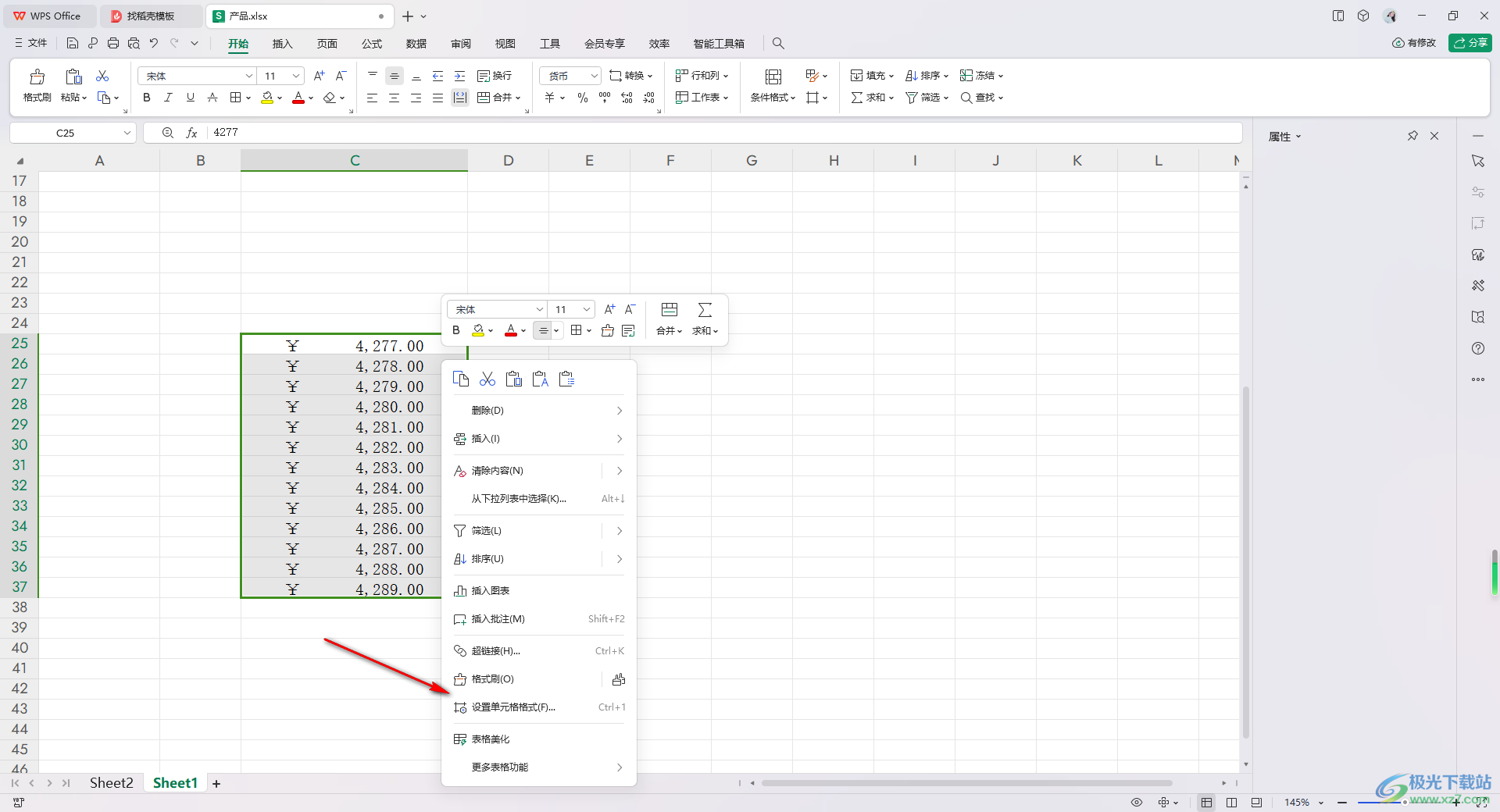Increase decimal places in the ribbon
1500x812 pixels.
pos(627,98)
